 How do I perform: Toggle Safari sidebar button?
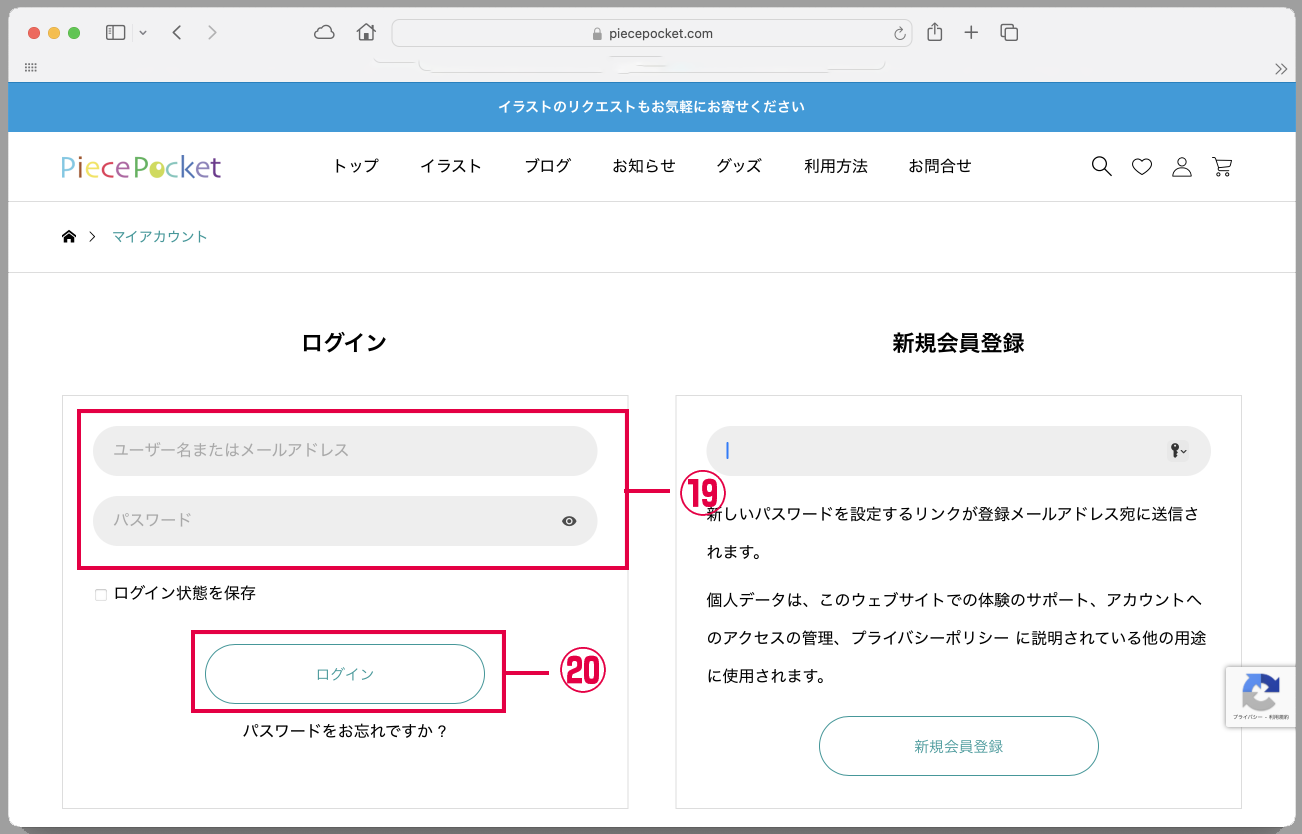[116, 33]
